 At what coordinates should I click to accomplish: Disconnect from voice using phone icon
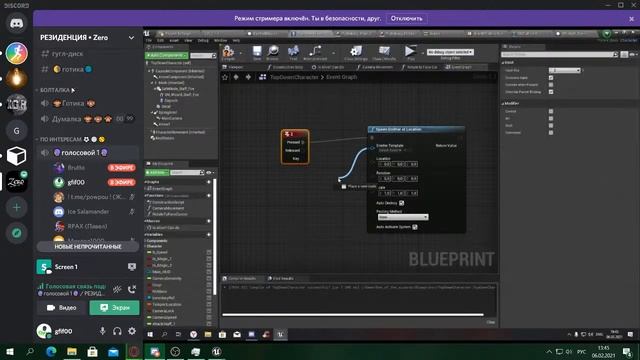point(132,289)
